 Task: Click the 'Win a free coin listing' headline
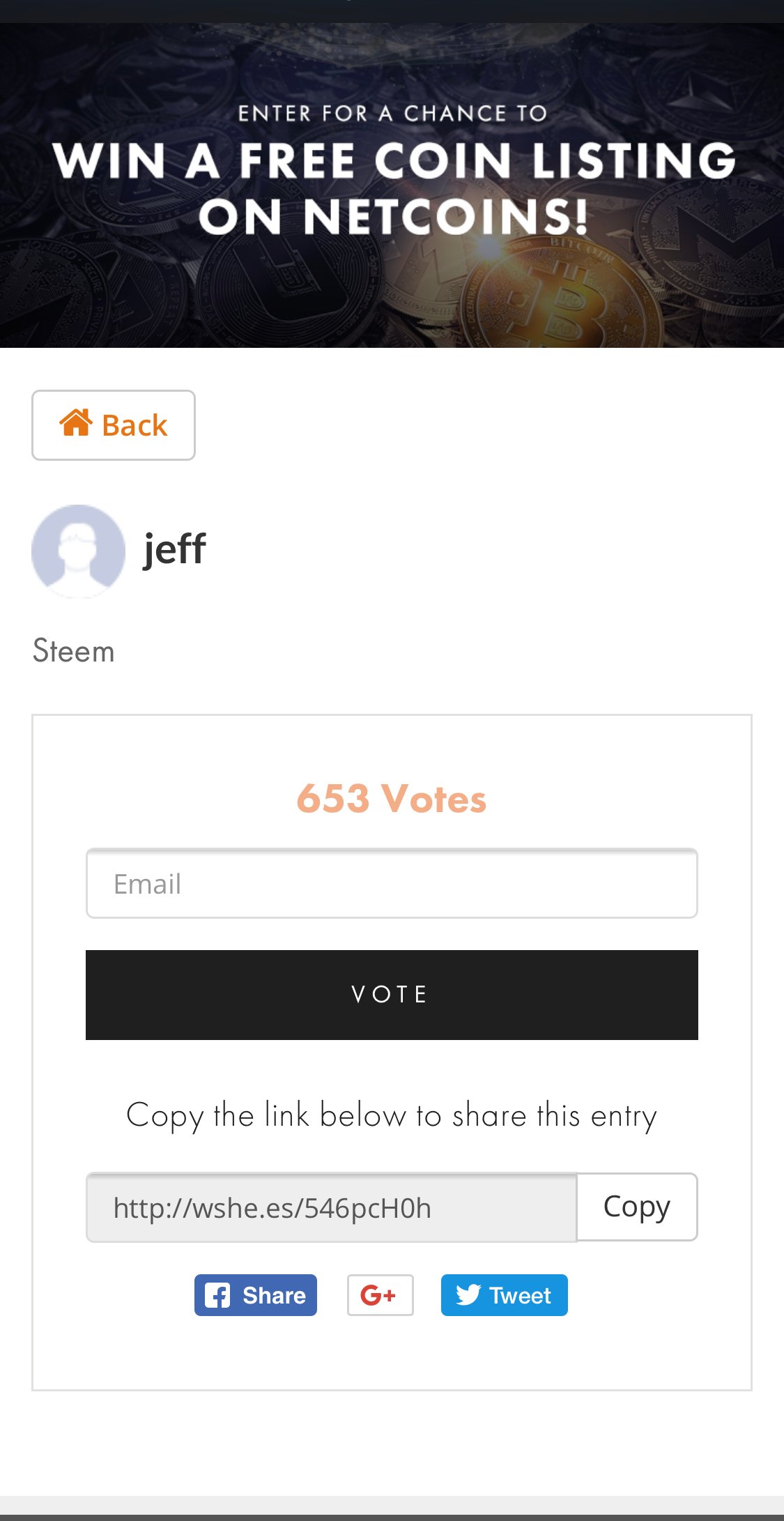pos(394,160)
